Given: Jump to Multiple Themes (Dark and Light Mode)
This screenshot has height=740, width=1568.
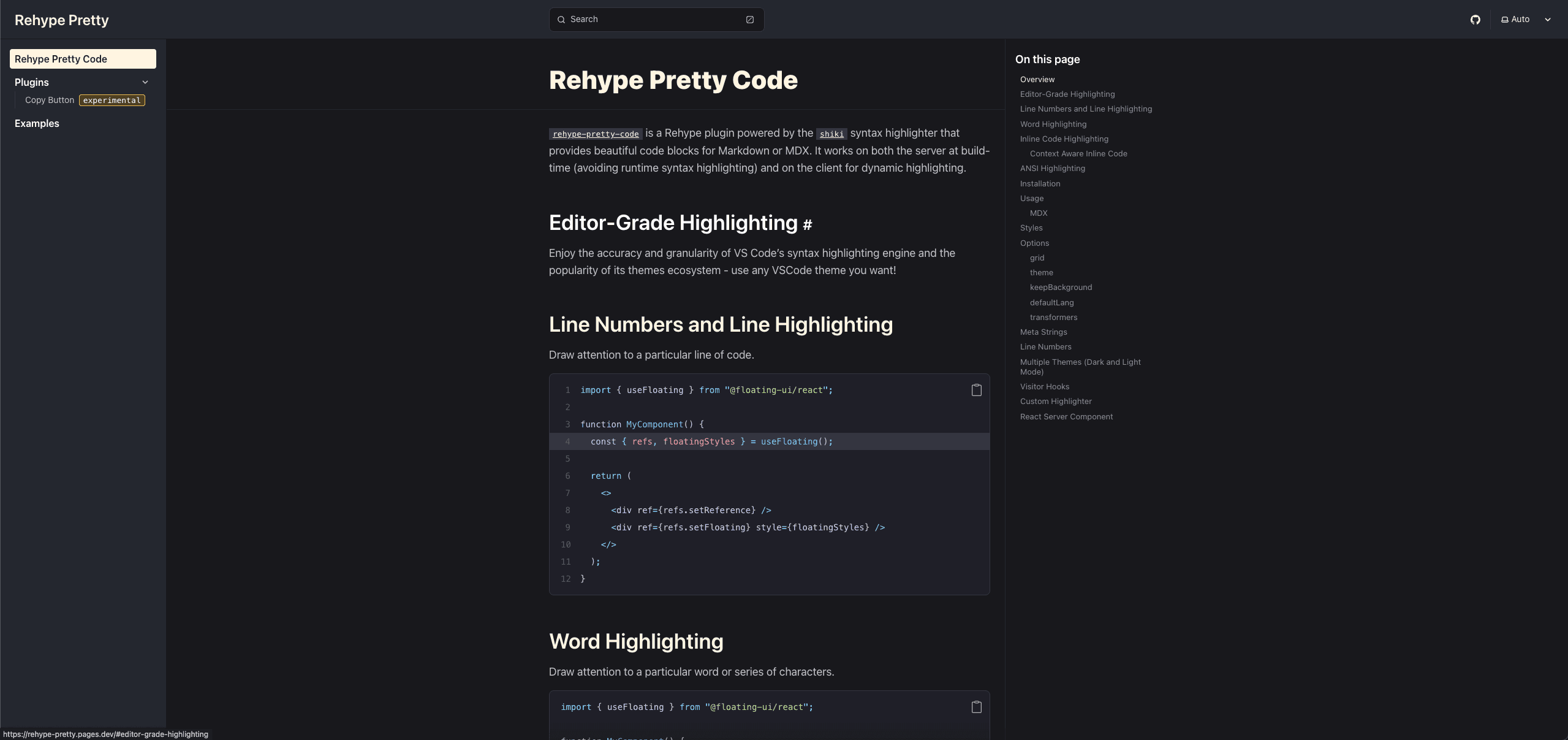Looking at the screenshot, I should [x=1080, y=367].
